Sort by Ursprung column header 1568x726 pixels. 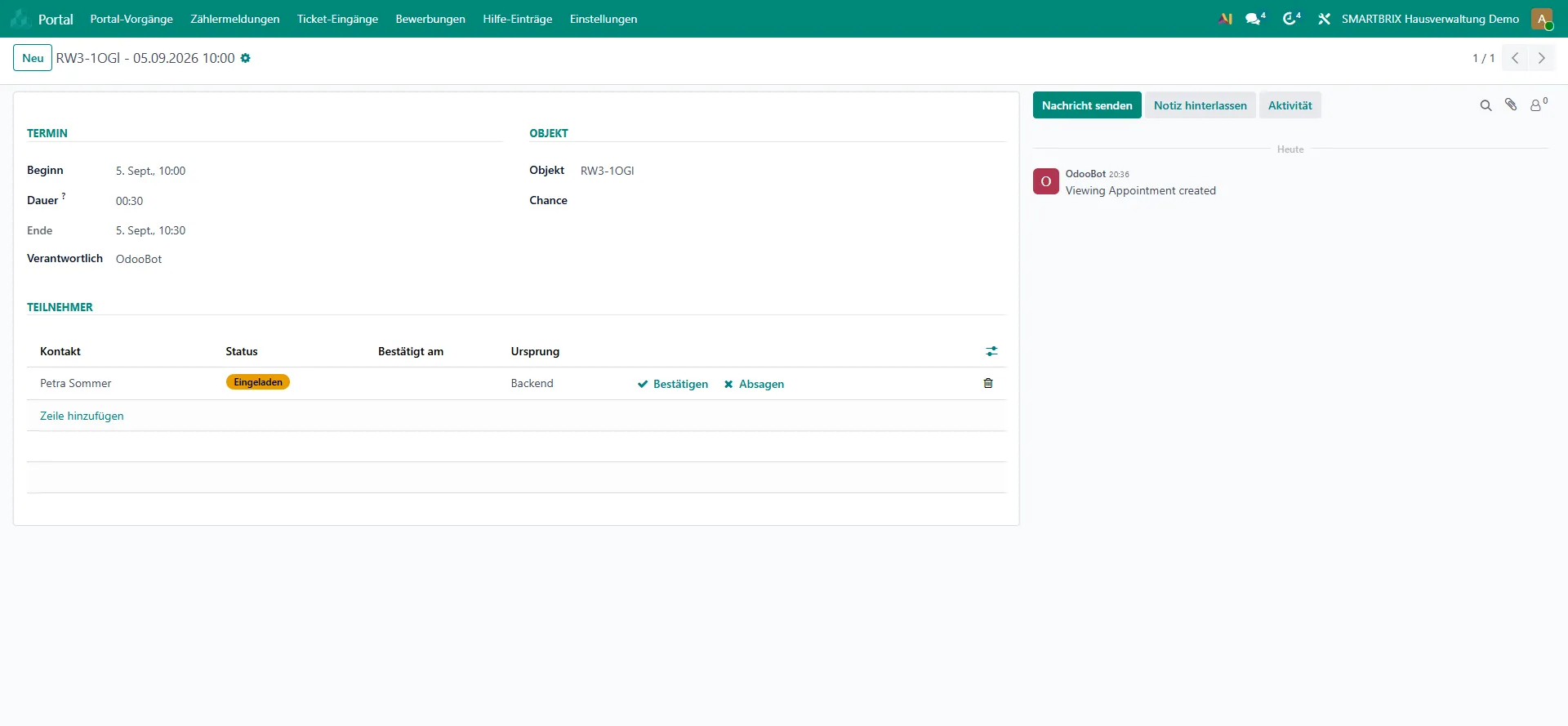[535, 351]
